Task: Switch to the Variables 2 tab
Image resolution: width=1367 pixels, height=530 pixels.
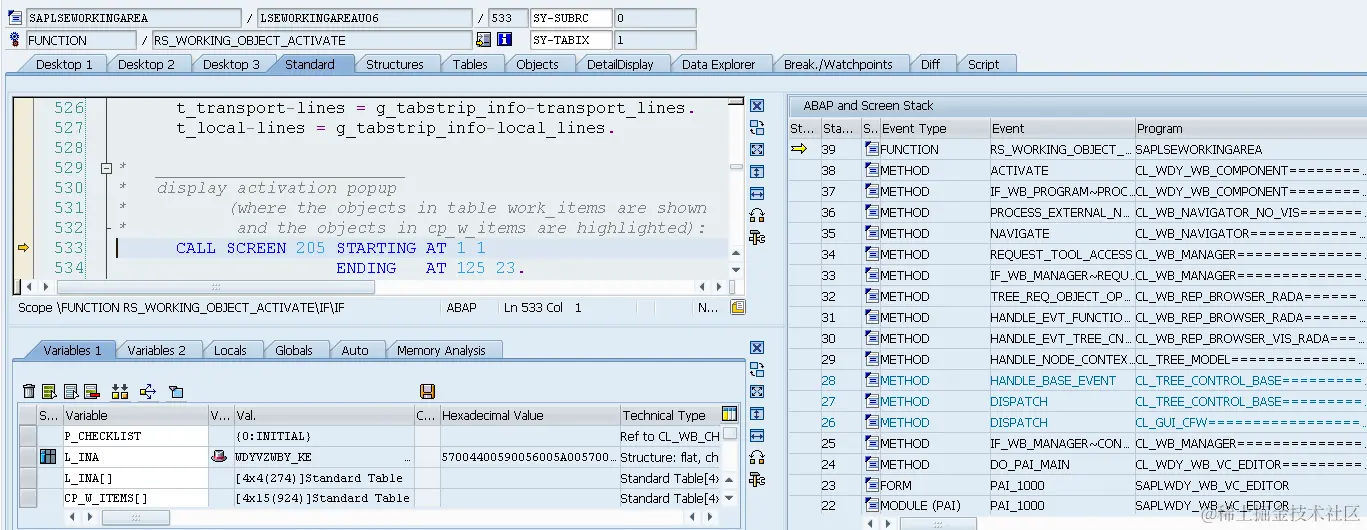Action: 157,350
